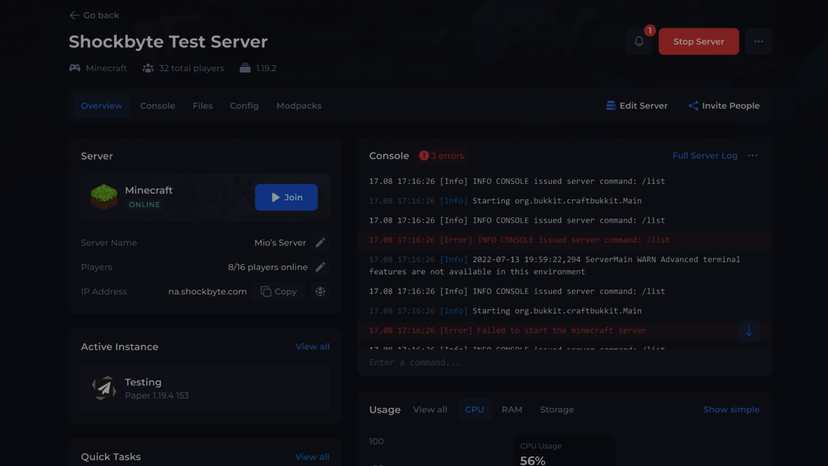Switch usage to RAM
Screen dimensions: 828x466
[512, 409]
